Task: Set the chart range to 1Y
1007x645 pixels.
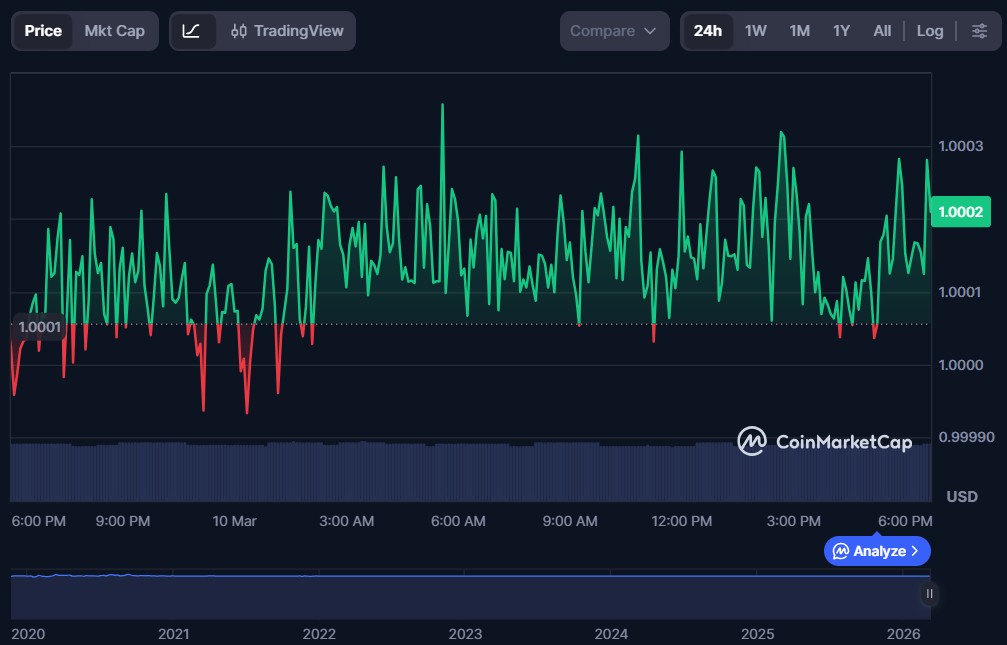Action: (x=841, y=31)
